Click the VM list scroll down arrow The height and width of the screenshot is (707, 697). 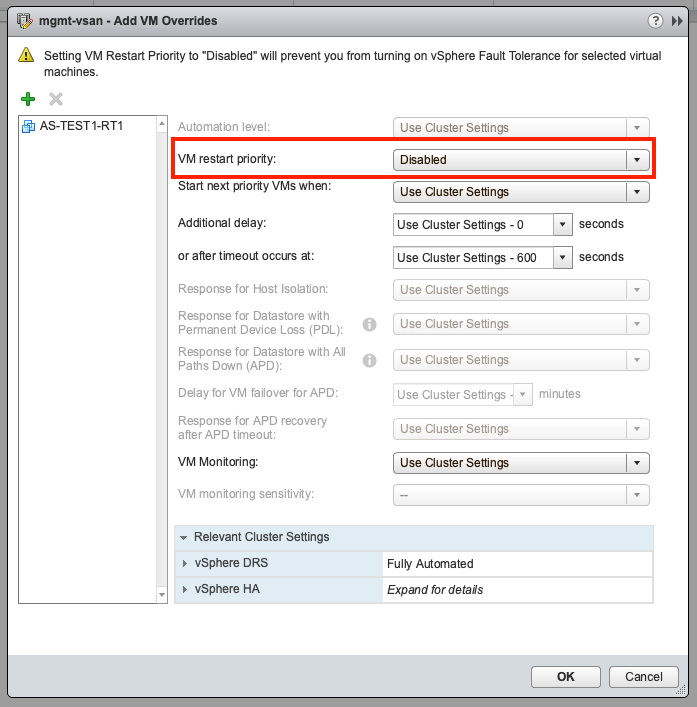(x=162, y=595)
